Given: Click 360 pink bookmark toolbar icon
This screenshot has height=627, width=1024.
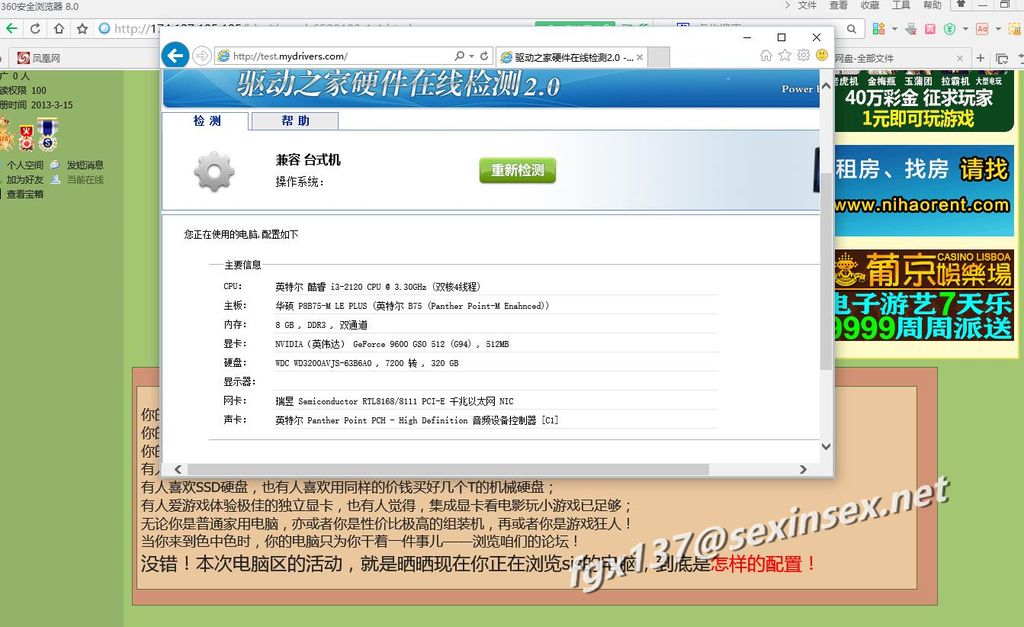Looking at the screenshot, I should pos(931,29).
